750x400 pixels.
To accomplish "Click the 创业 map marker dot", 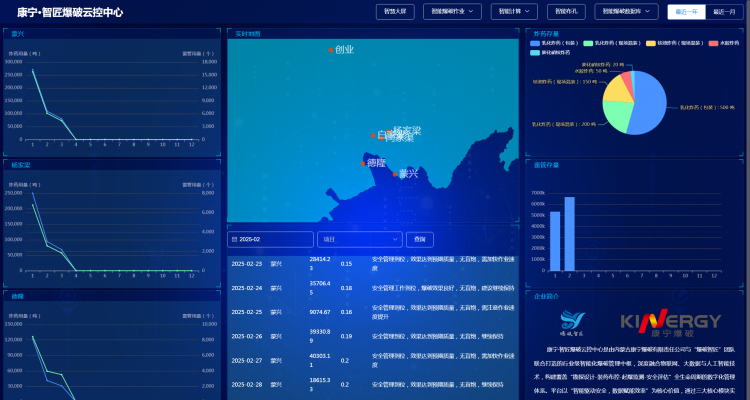I will click(330, 49).
